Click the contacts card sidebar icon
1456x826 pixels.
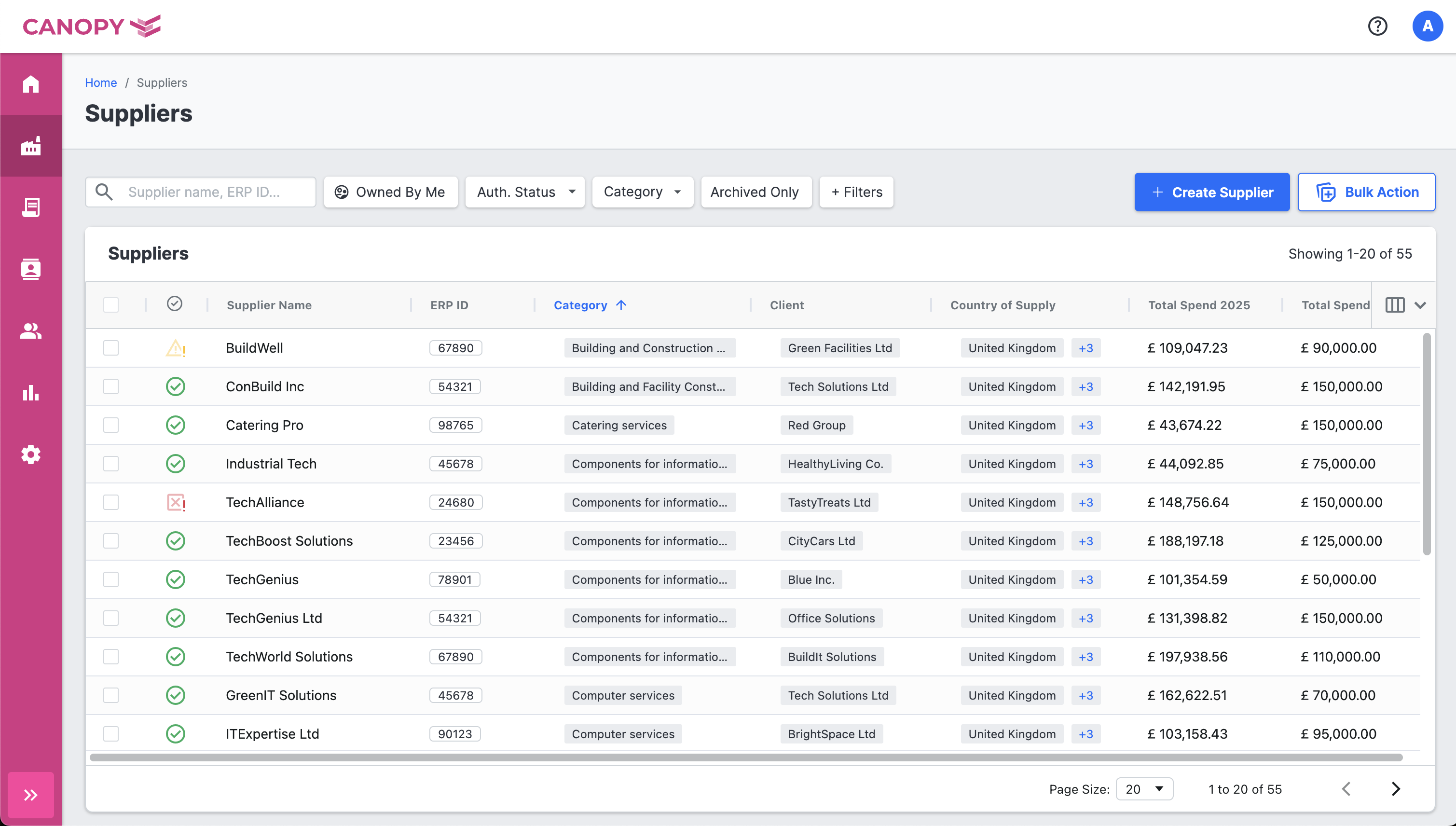30,269
